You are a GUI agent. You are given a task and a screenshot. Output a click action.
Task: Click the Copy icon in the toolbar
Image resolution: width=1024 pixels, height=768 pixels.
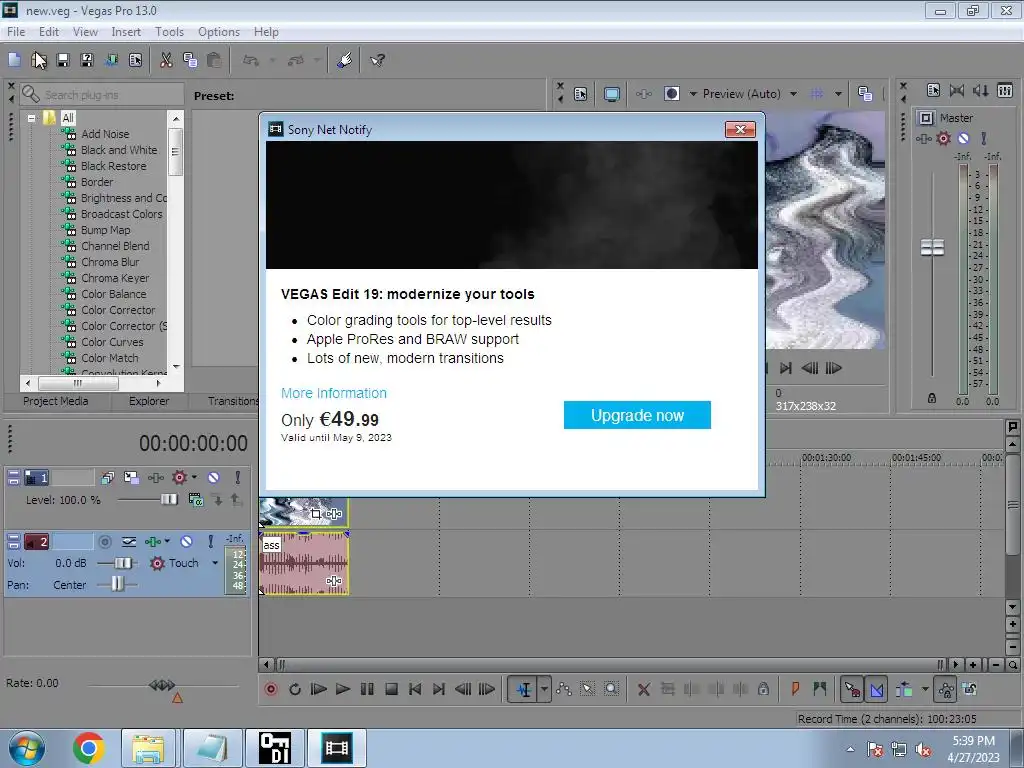pyautogui.click(x=190, y=60)
